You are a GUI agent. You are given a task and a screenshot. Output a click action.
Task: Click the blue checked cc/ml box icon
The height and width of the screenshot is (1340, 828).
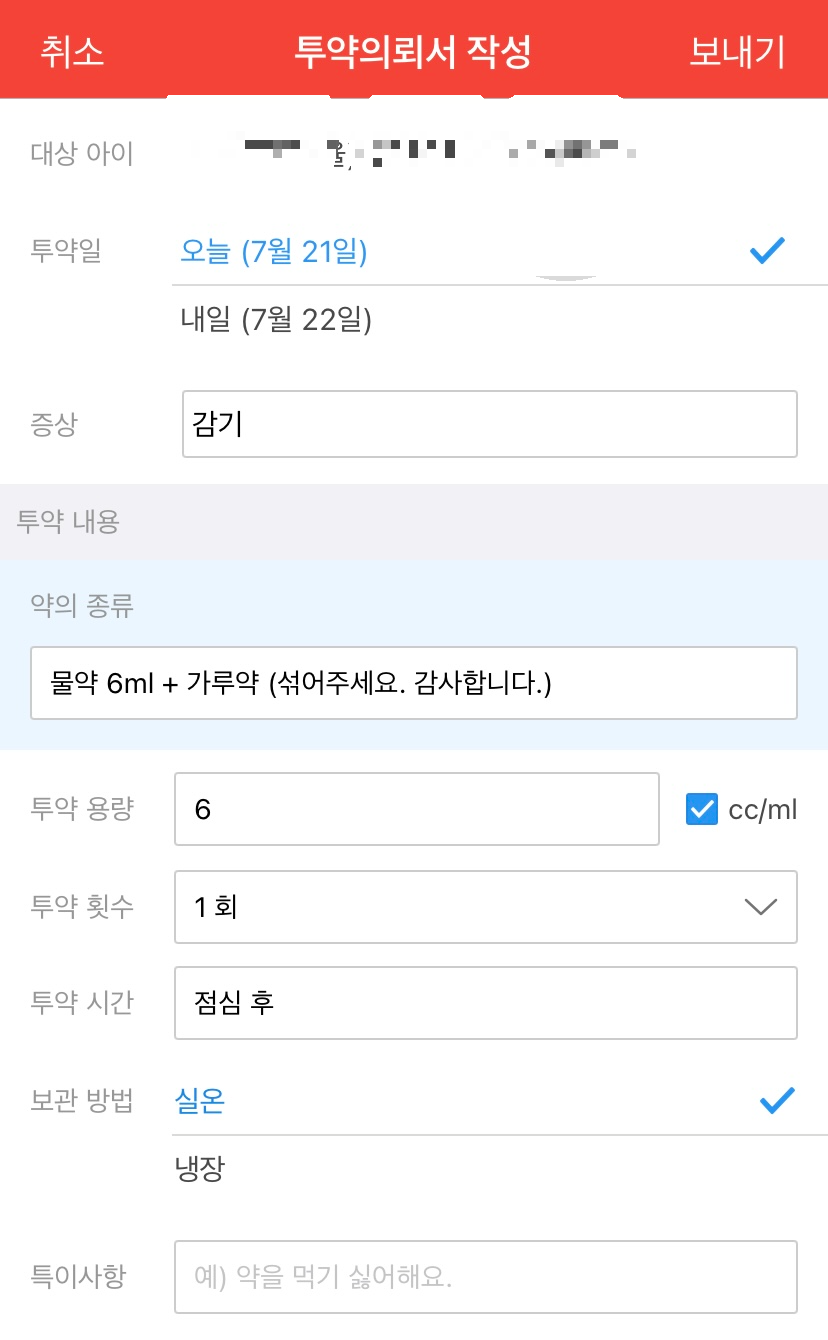point(703,808)
